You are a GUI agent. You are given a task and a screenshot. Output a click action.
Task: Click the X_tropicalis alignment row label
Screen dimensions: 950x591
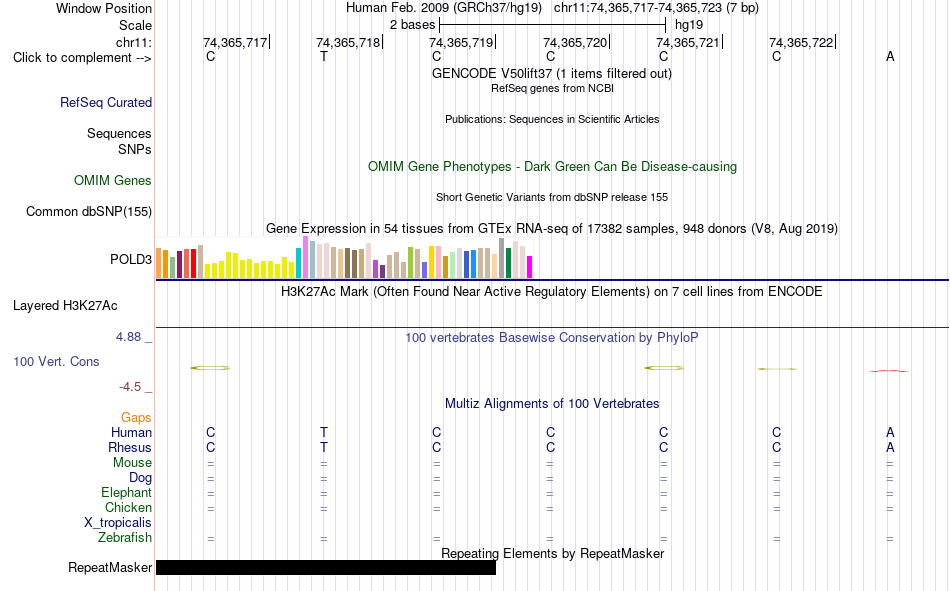118,523
